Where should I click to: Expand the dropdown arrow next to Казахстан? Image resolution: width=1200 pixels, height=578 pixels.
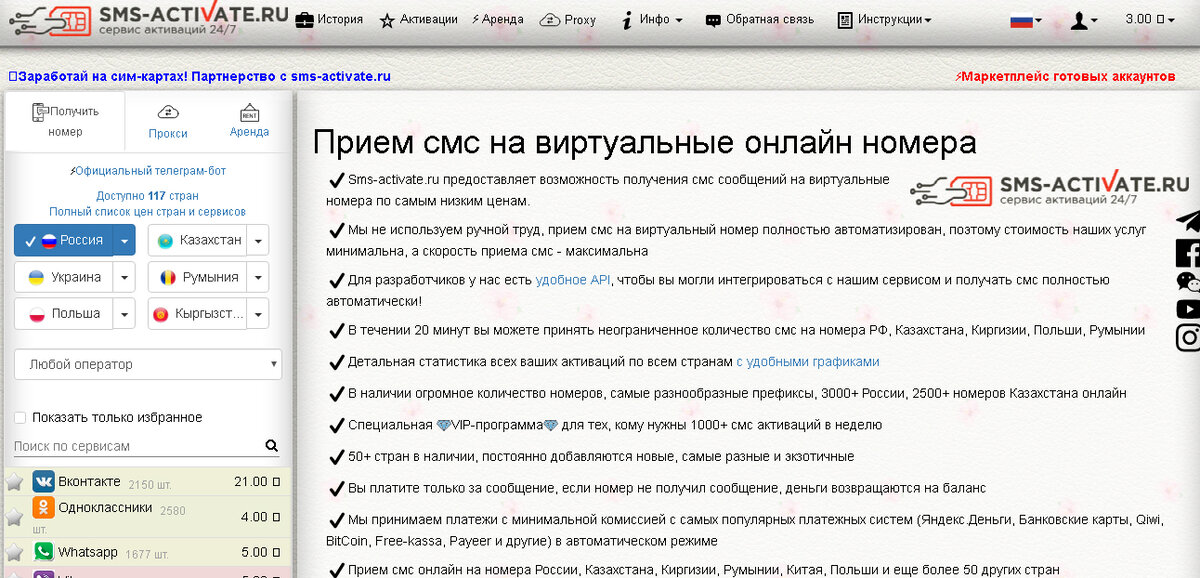coord(257,241)
